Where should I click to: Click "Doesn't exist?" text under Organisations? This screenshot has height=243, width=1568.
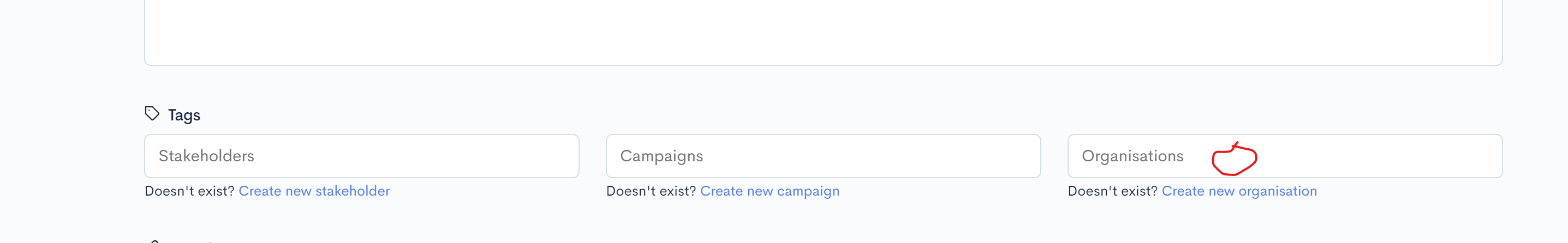point(1112,191)
